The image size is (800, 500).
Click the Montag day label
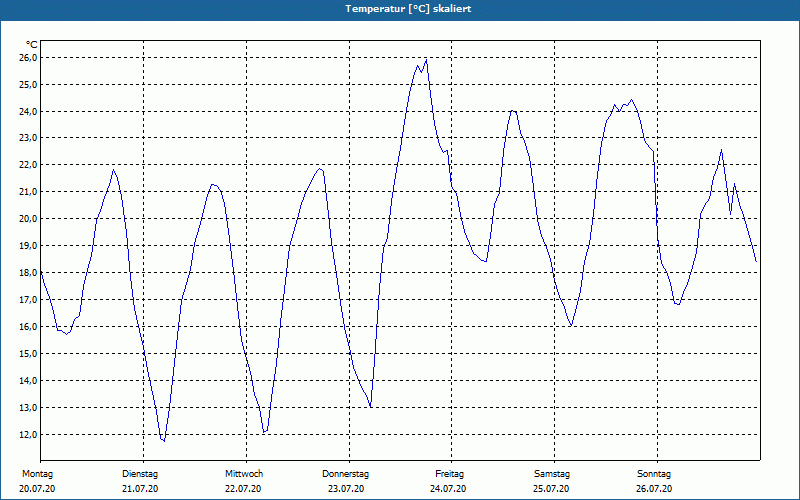click(37, 474)
